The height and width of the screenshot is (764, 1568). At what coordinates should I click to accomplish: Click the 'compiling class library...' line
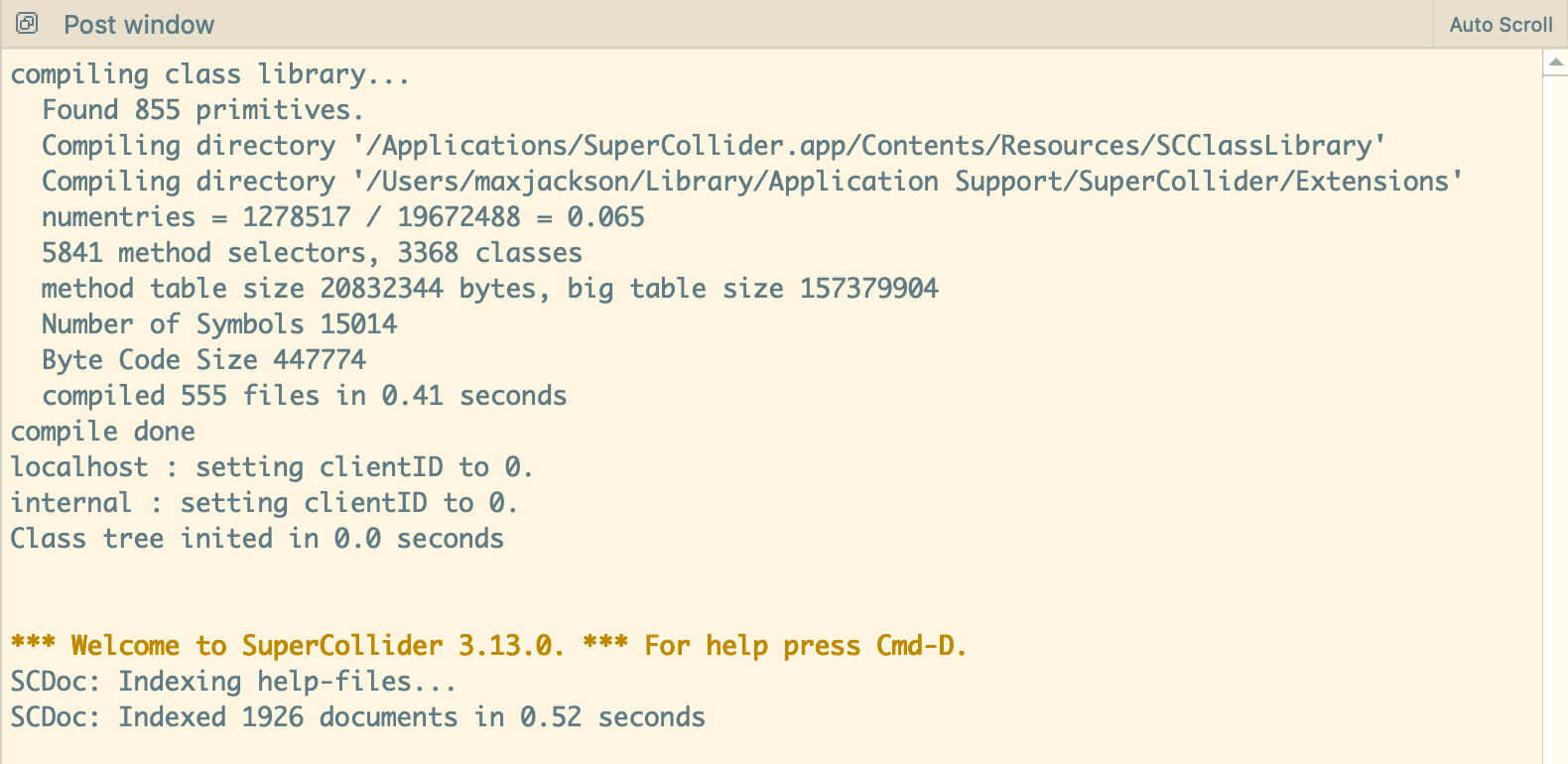click(x=209, y=74)
